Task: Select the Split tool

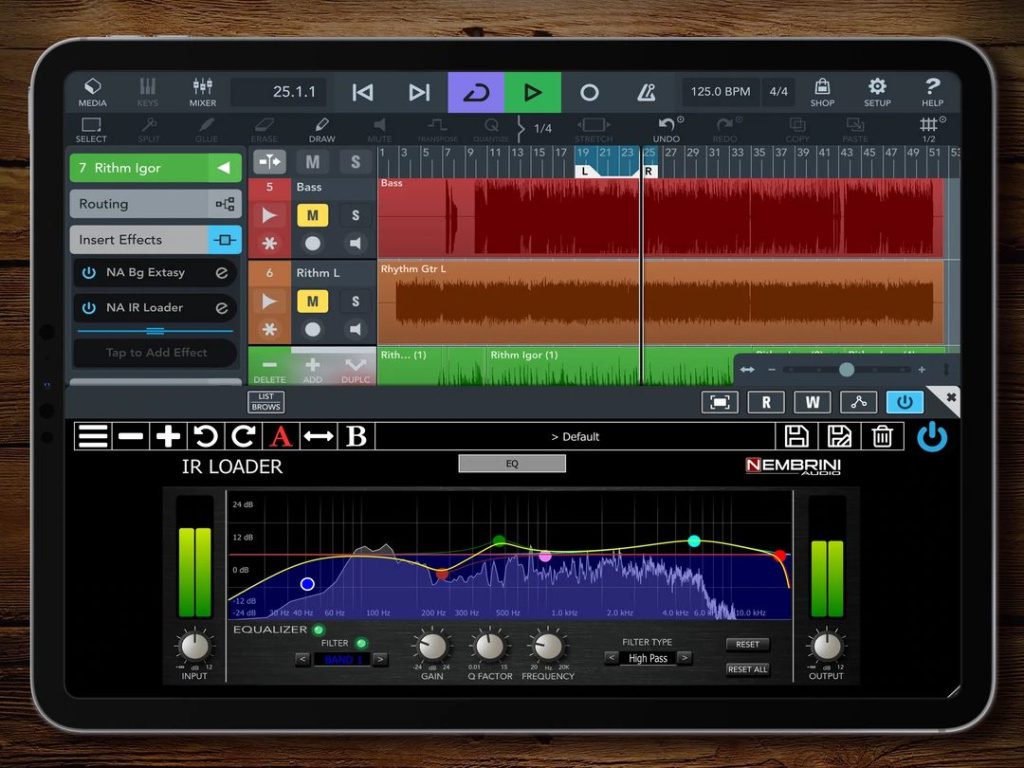Action: (x=148, y=127)
